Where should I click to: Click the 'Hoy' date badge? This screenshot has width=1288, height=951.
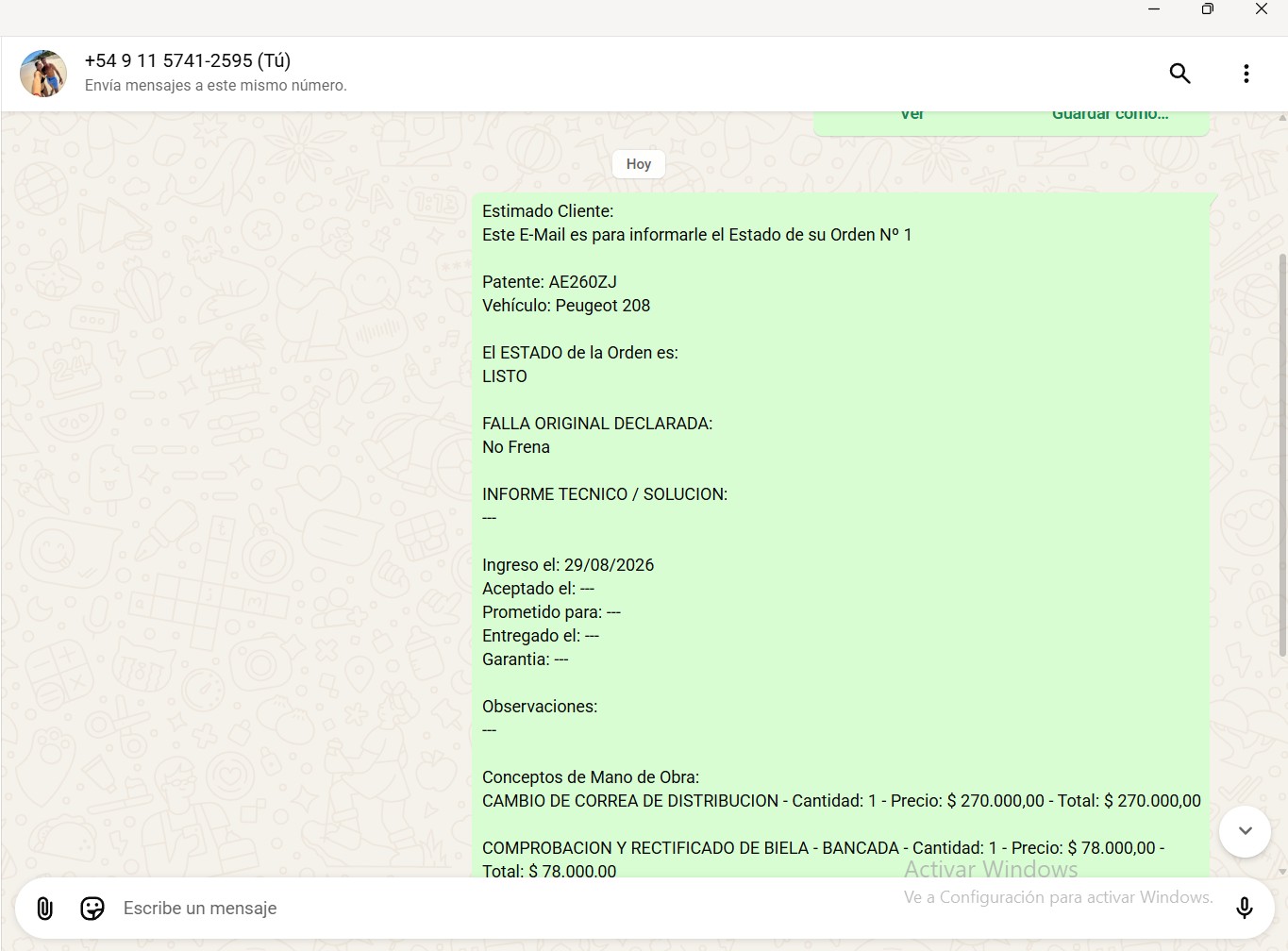639,164
